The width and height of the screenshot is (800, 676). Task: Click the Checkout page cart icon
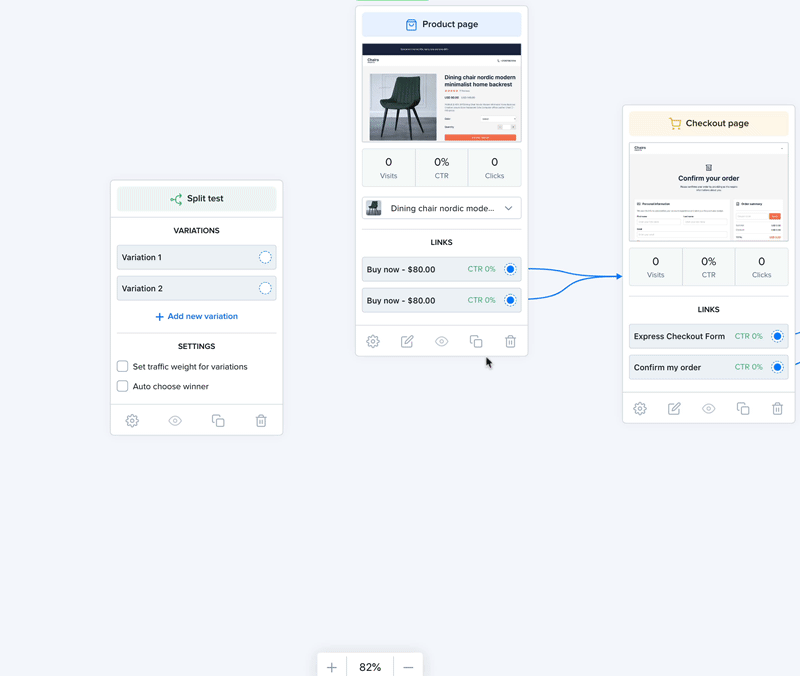tap(675, 123)
